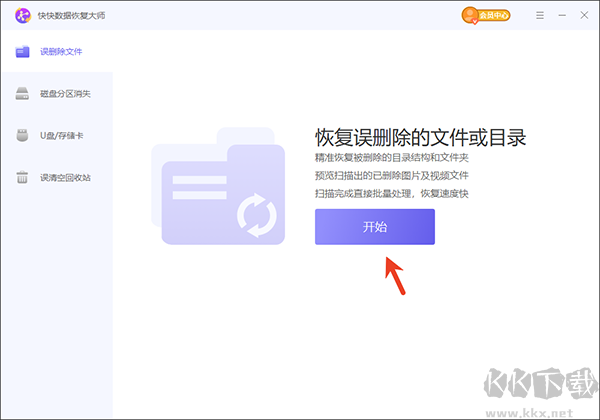600x420 pixels.
Task: Click the 开始 start button
Action: (x=375, y=226)
